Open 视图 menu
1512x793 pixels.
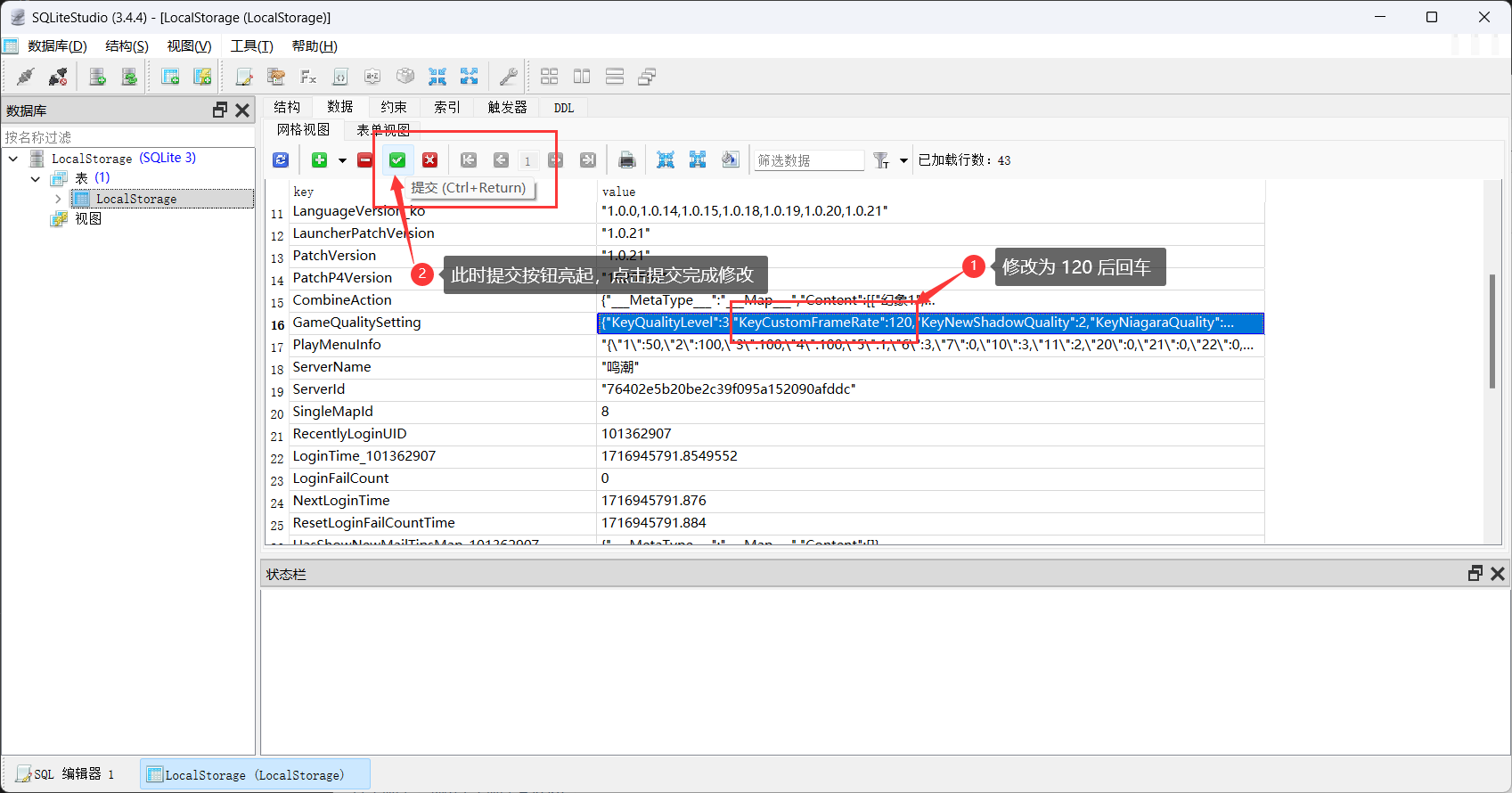click(x=189, y=46)
